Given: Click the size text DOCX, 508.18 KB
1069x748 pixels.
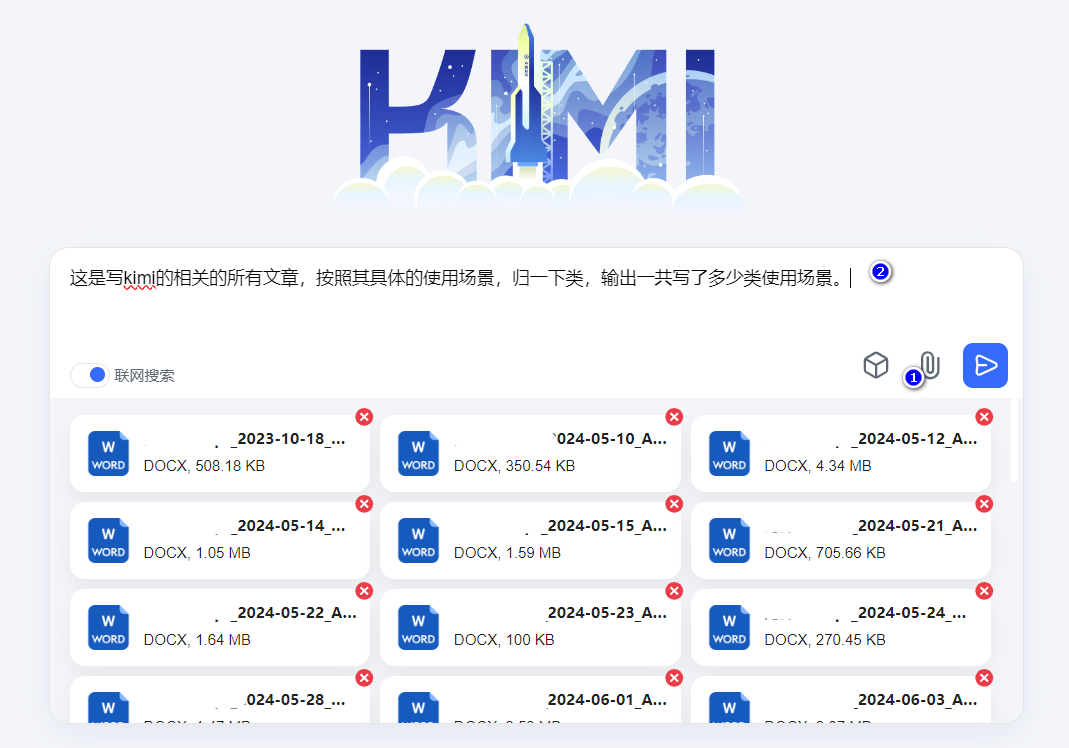Looking at the screenshot, I should point(204,466).
